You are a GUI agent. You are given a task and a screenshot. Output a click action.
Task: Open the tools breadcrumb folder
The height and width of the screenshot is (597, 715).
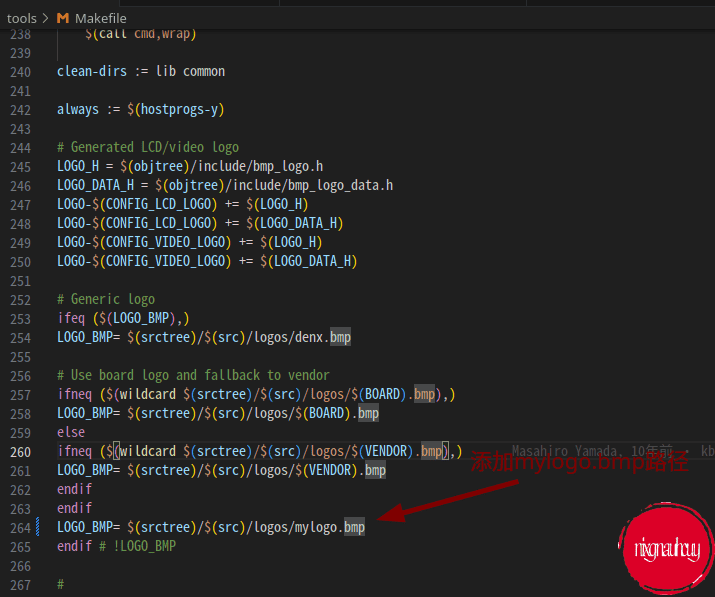pyautogui.click(x=21, y=18)
